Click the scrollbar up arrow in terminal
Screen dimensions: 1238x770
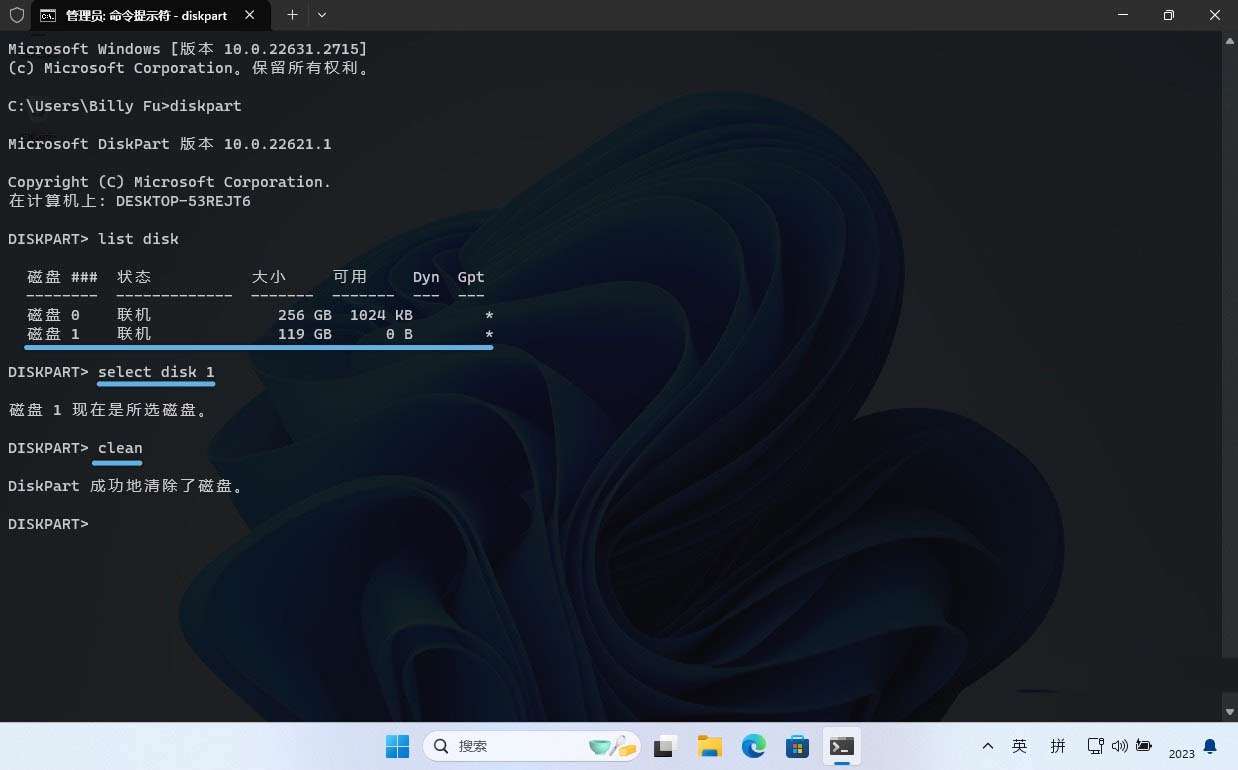coord(1230,42)
